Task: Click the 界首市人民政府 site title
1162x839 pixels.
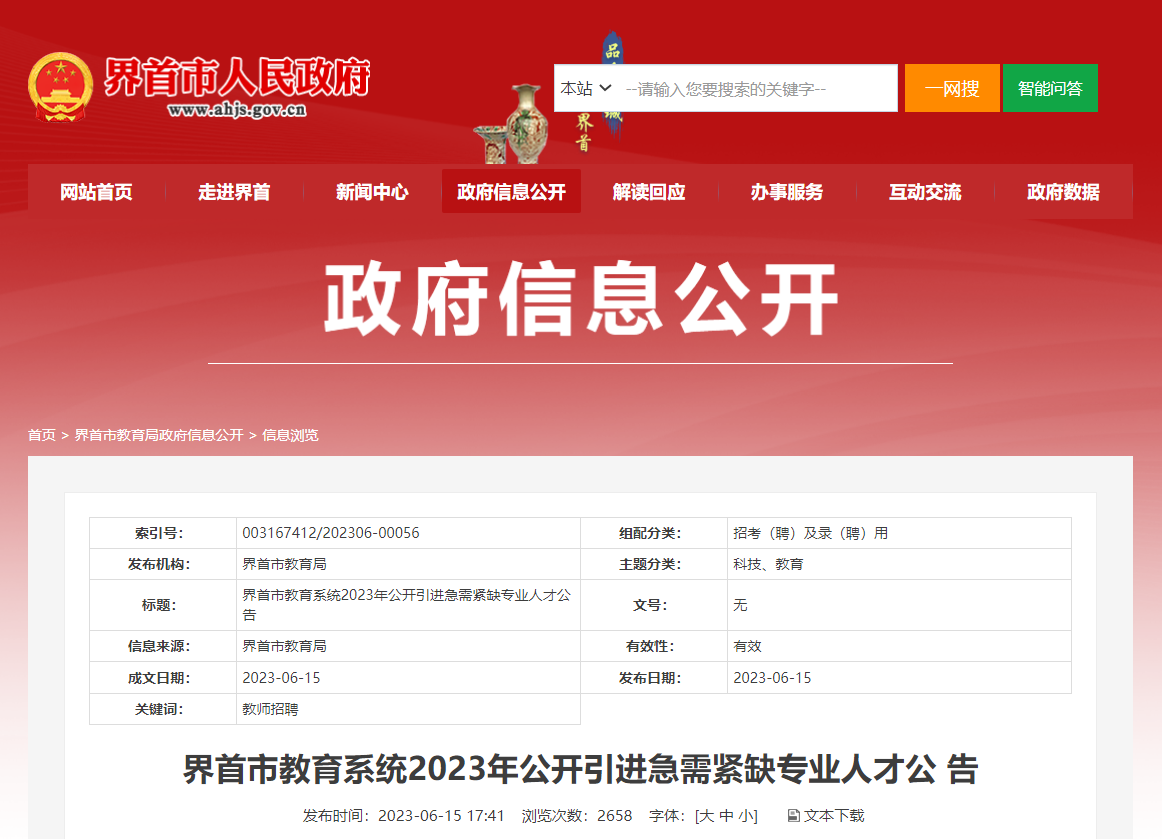Action: click(237, 77)
